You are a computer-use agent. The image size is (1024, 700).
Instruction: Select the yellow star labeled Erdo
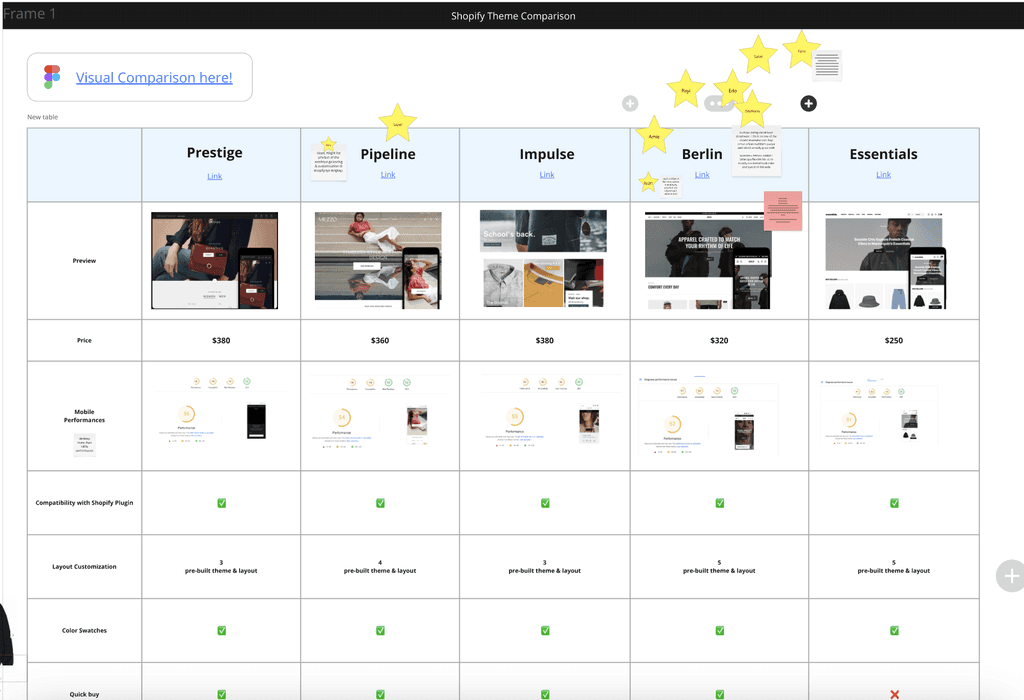732,89
